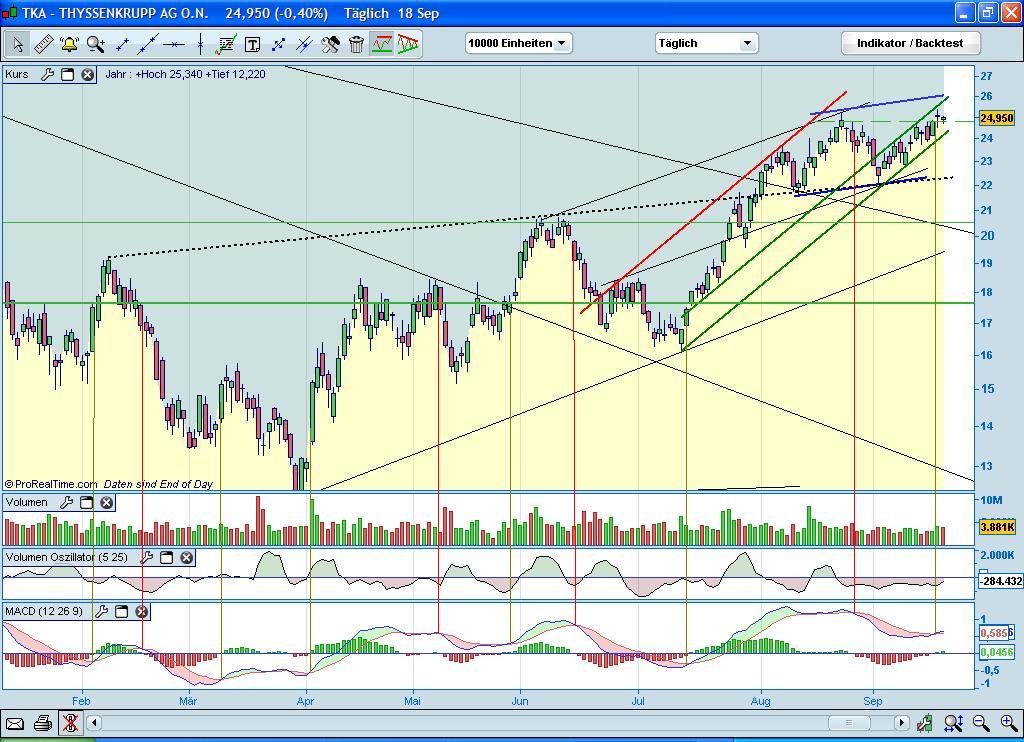Open the Kurs panel wrench settings
1024x742 pixels.
46,74
